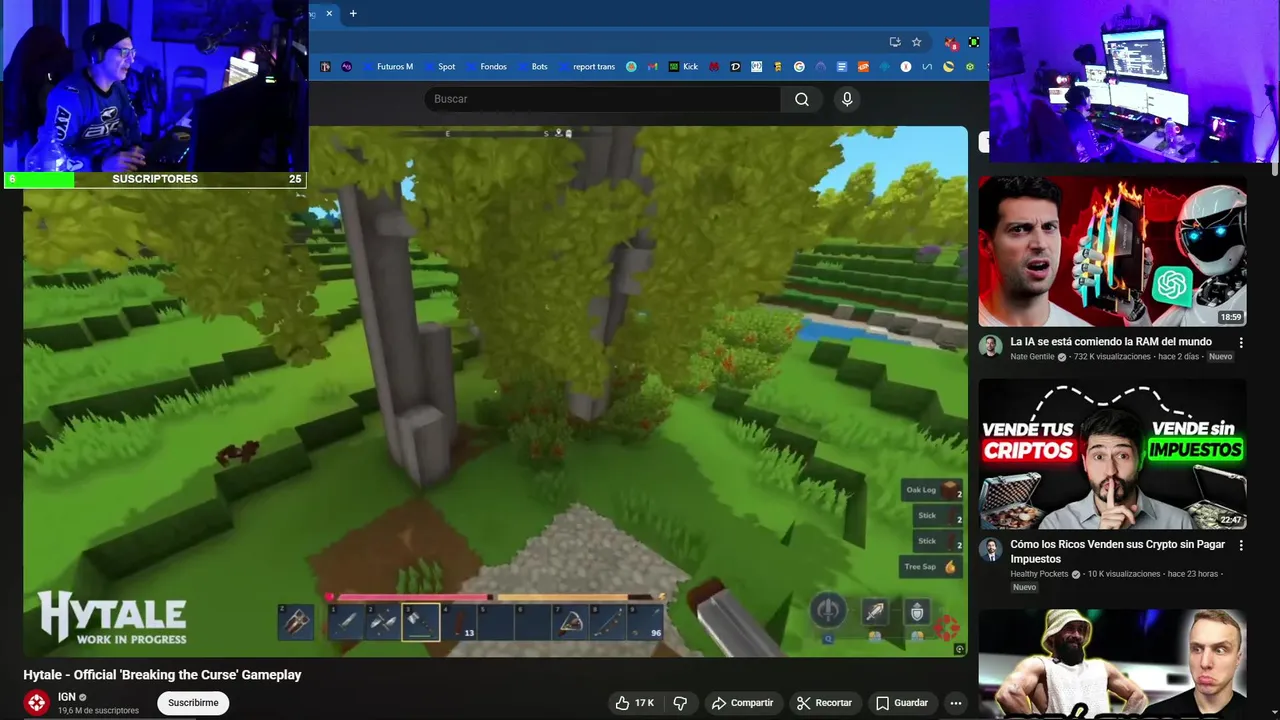
Task: Bookmark this page with the star icon
Action: pyautogui.click(x=917, y=42)
